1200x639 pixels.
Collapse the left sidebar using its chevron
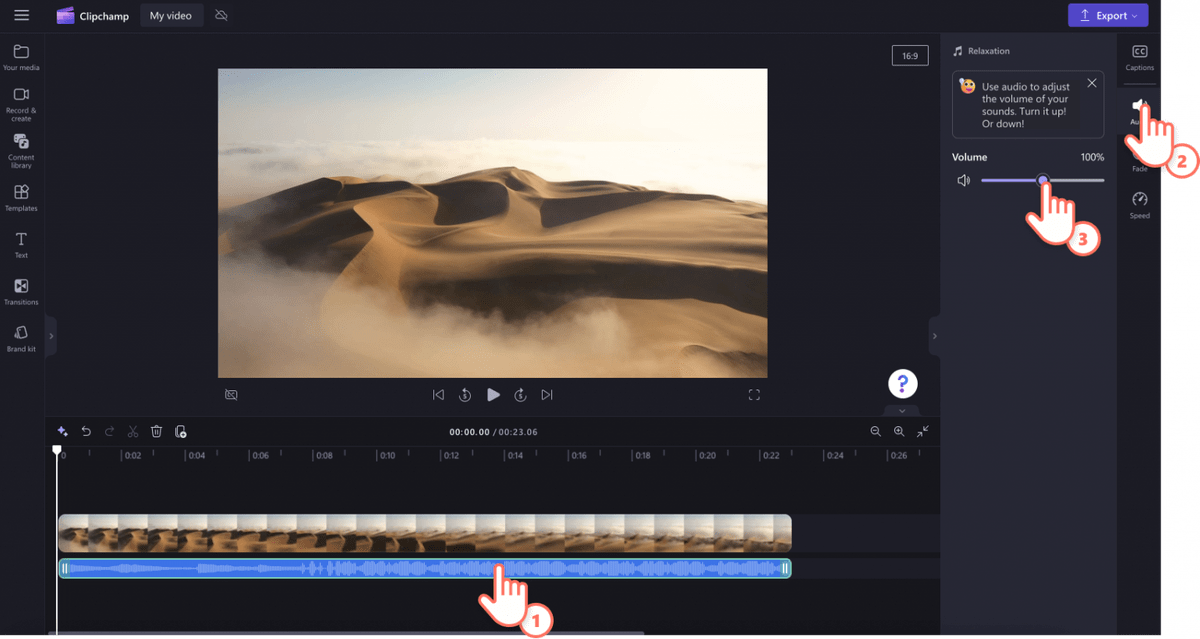(51, 336)
